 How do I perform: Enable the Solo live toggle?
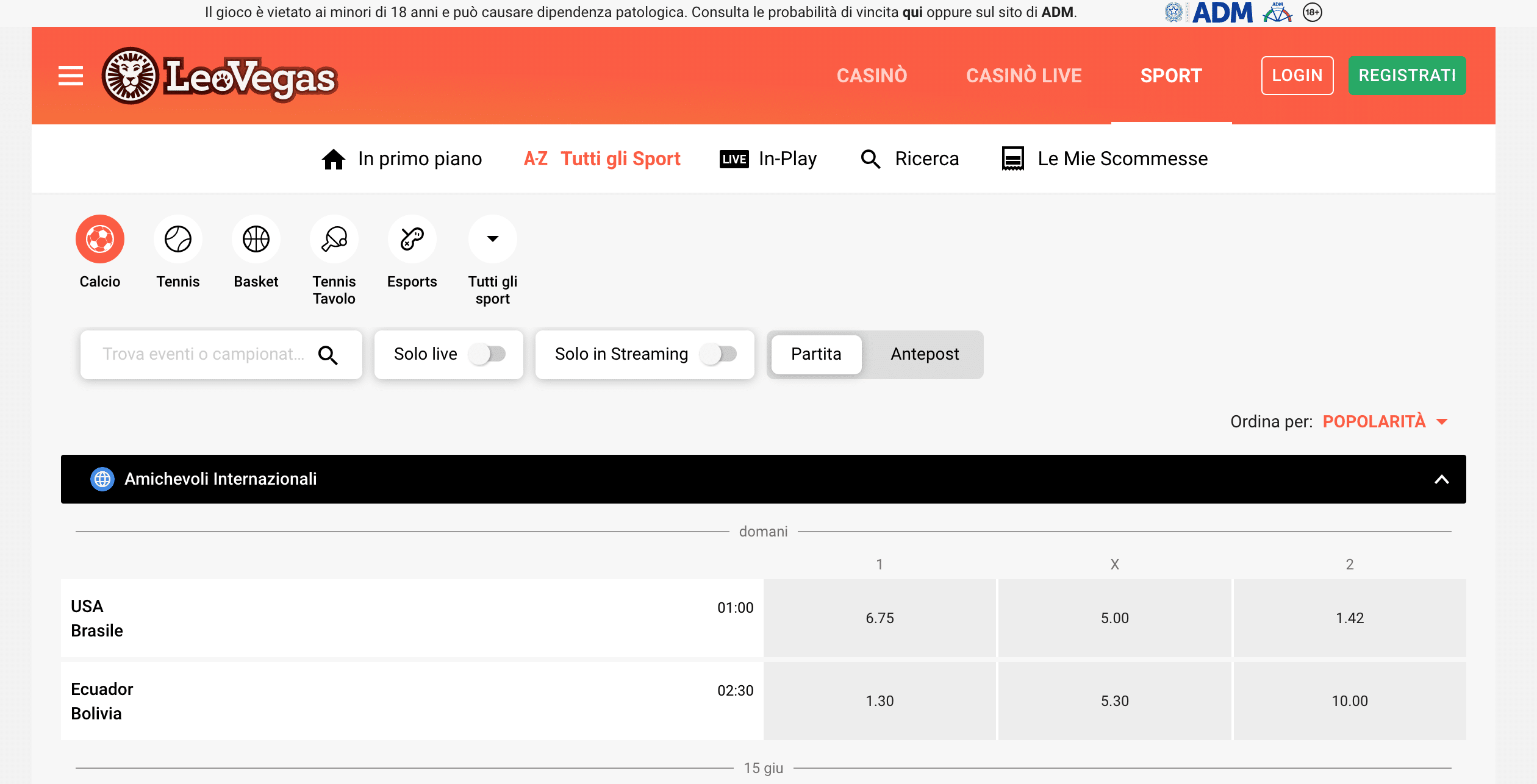[488, 354]
